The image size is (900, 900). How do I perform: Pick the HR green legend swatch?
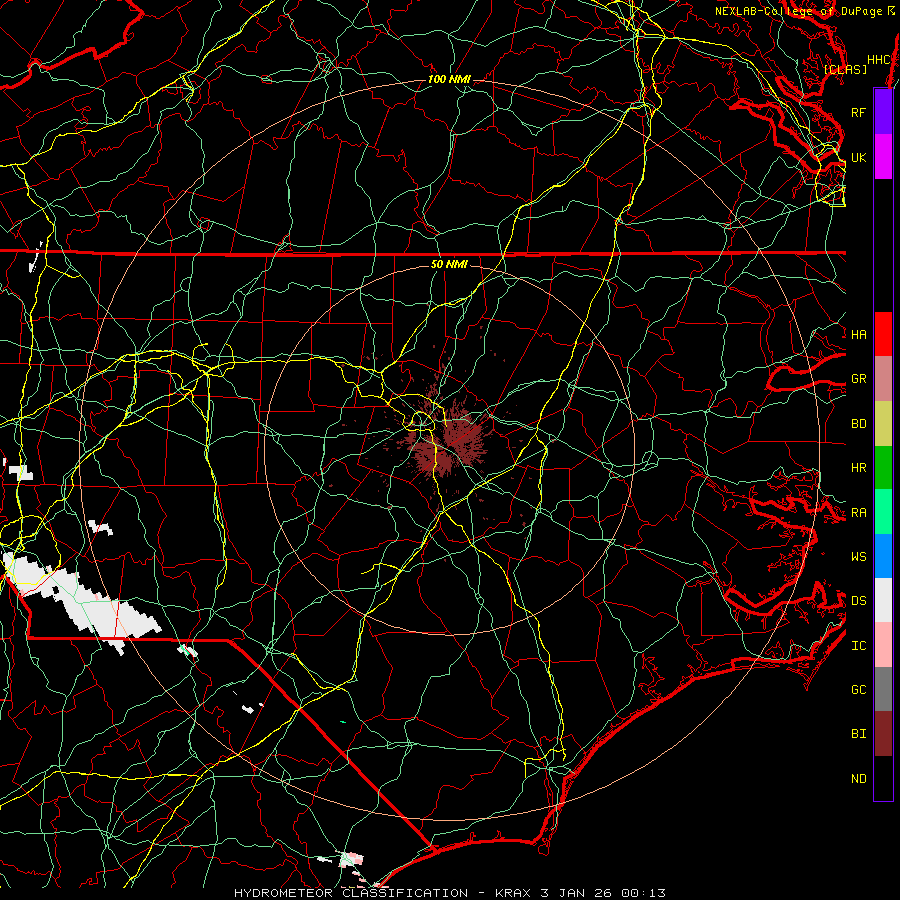pyautogui.click(x=883, y=468)
